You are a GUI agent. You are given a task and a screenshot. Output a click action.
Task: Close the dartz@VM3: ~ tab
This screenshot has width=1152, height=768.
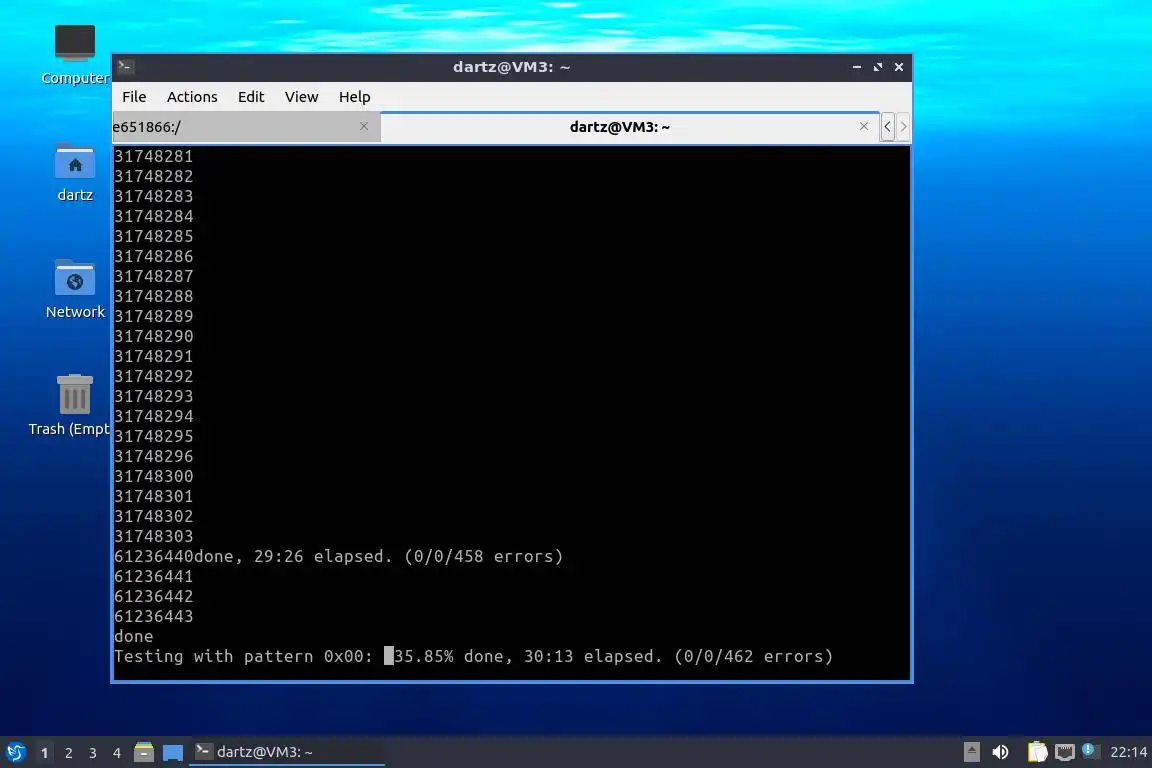864,126
